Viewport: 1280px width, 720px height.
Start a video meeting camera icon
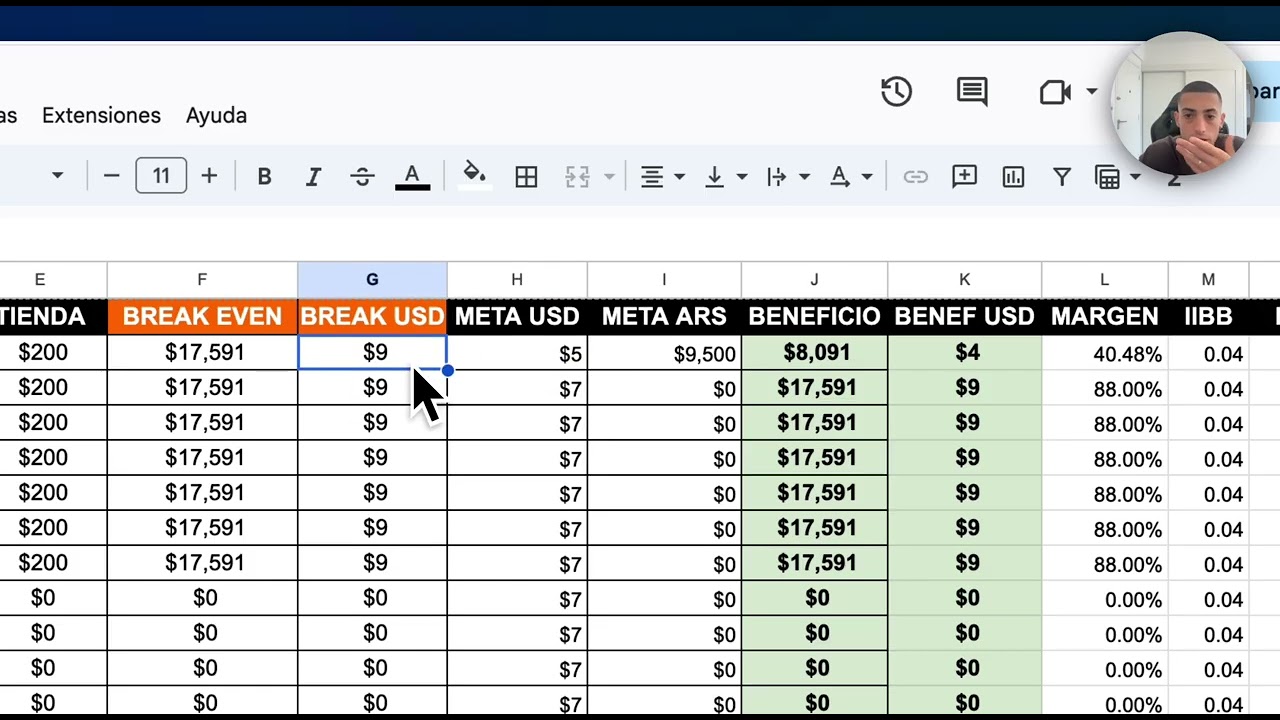tap(1055, 92)
